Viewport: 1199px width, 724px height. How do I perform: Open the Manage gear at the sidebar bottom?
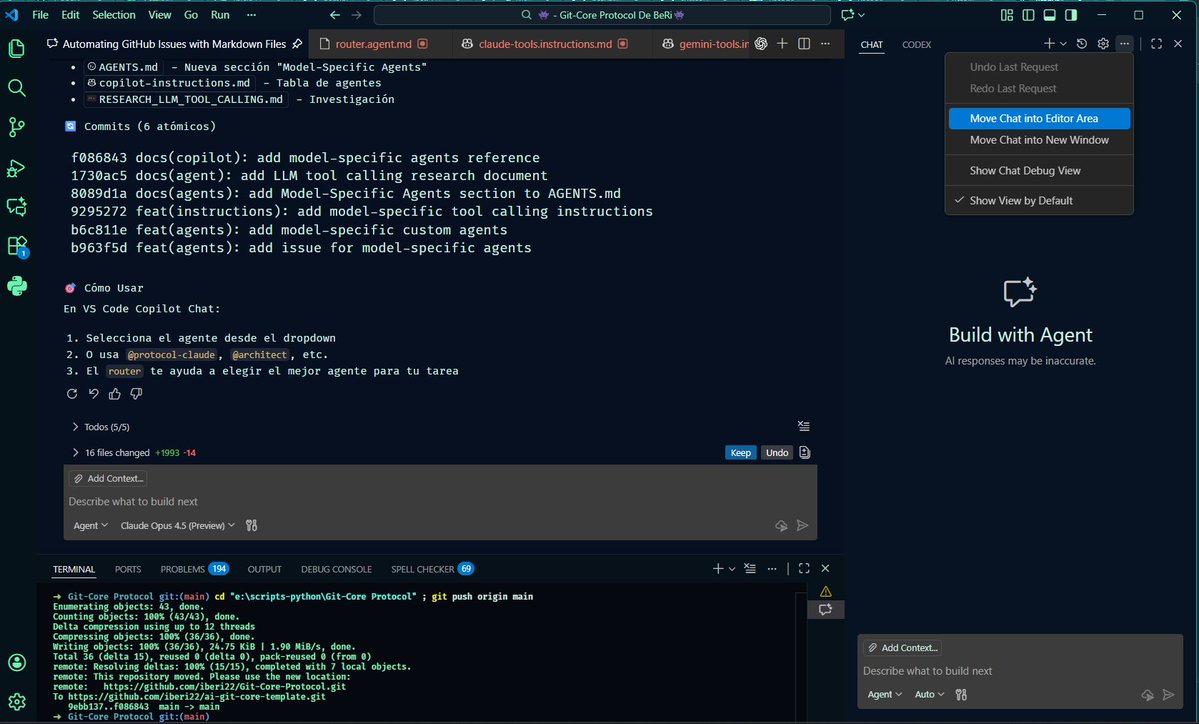[x=16, y=701]
